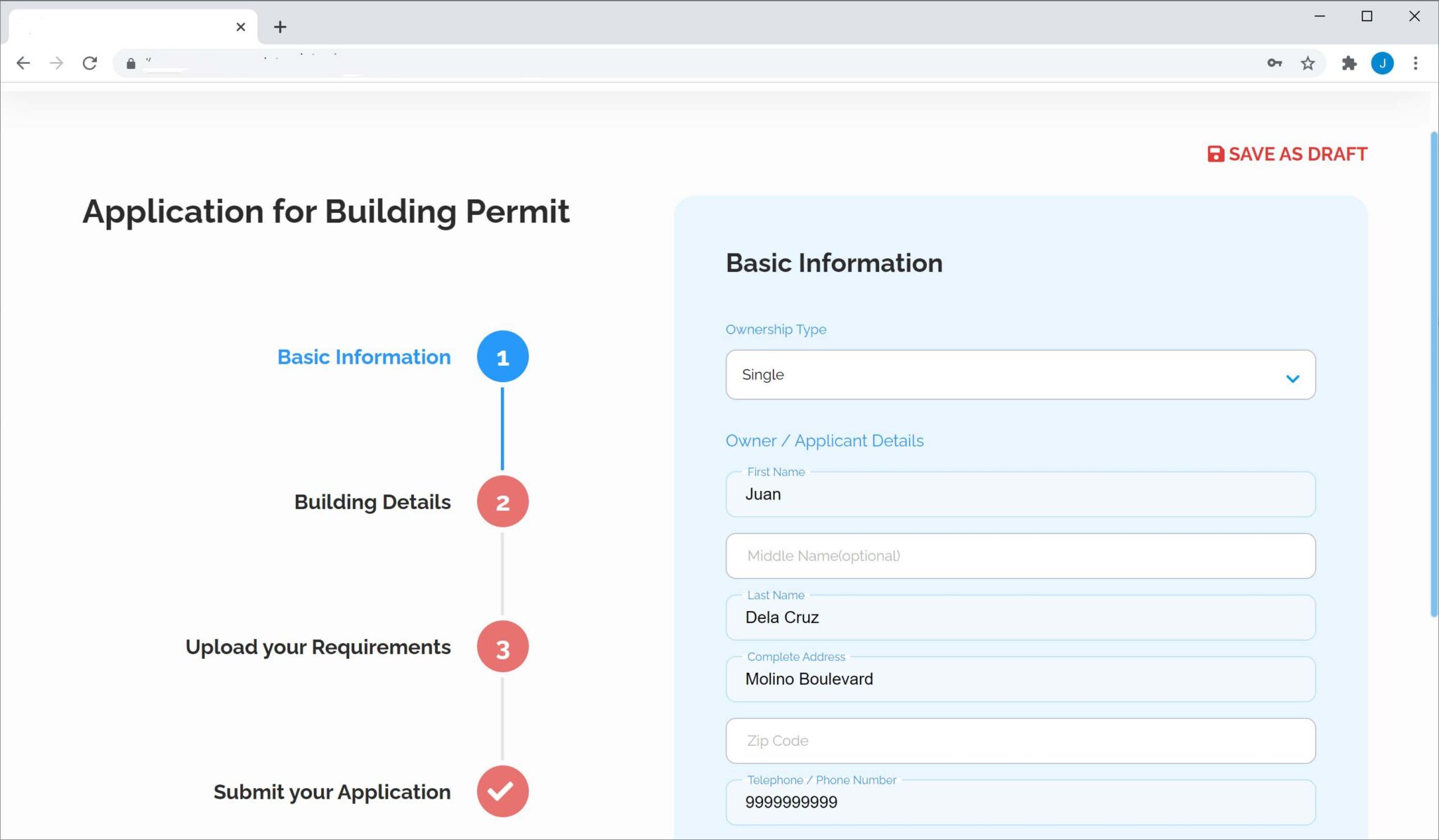Screen dimensions: 1439x840
Task: Click the back navigation arrow
Action: [x=23, y=63]
